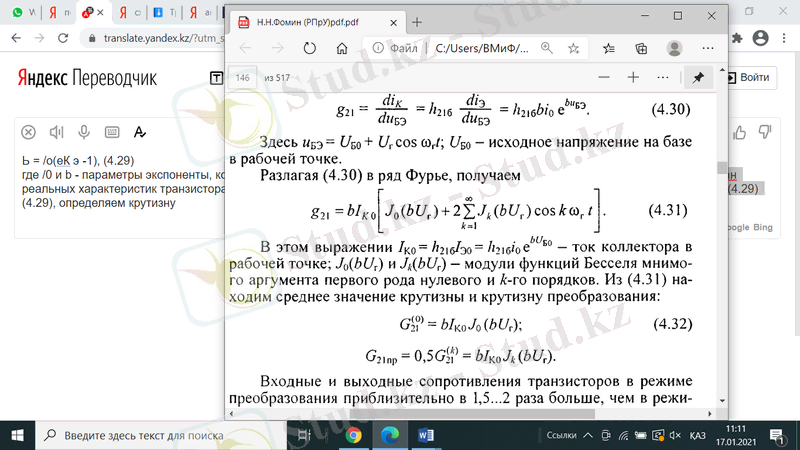
Task: Enable voice input microphone in translator
Action: (84, 132)
